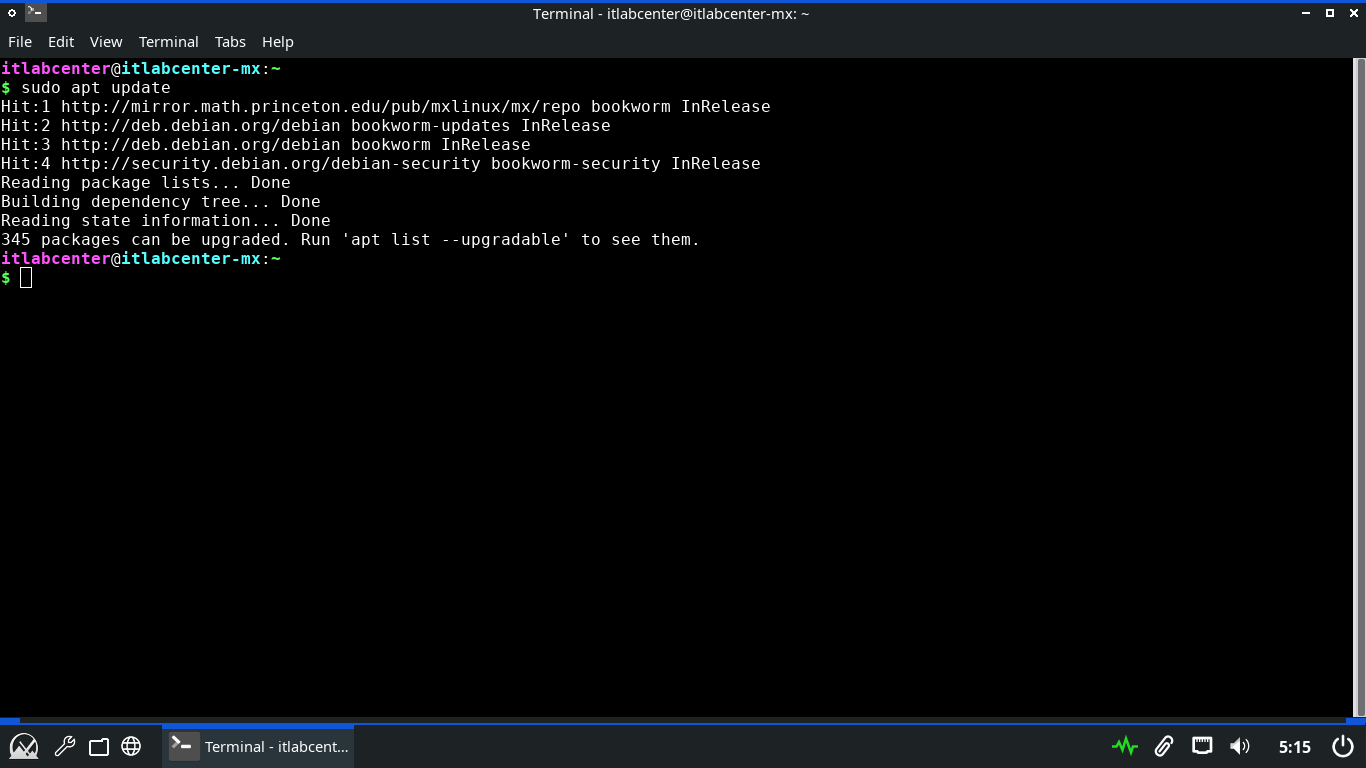Screen dimensions: 1366x768
Task: Click the green system monitor tray icon
Action: 1125,746
